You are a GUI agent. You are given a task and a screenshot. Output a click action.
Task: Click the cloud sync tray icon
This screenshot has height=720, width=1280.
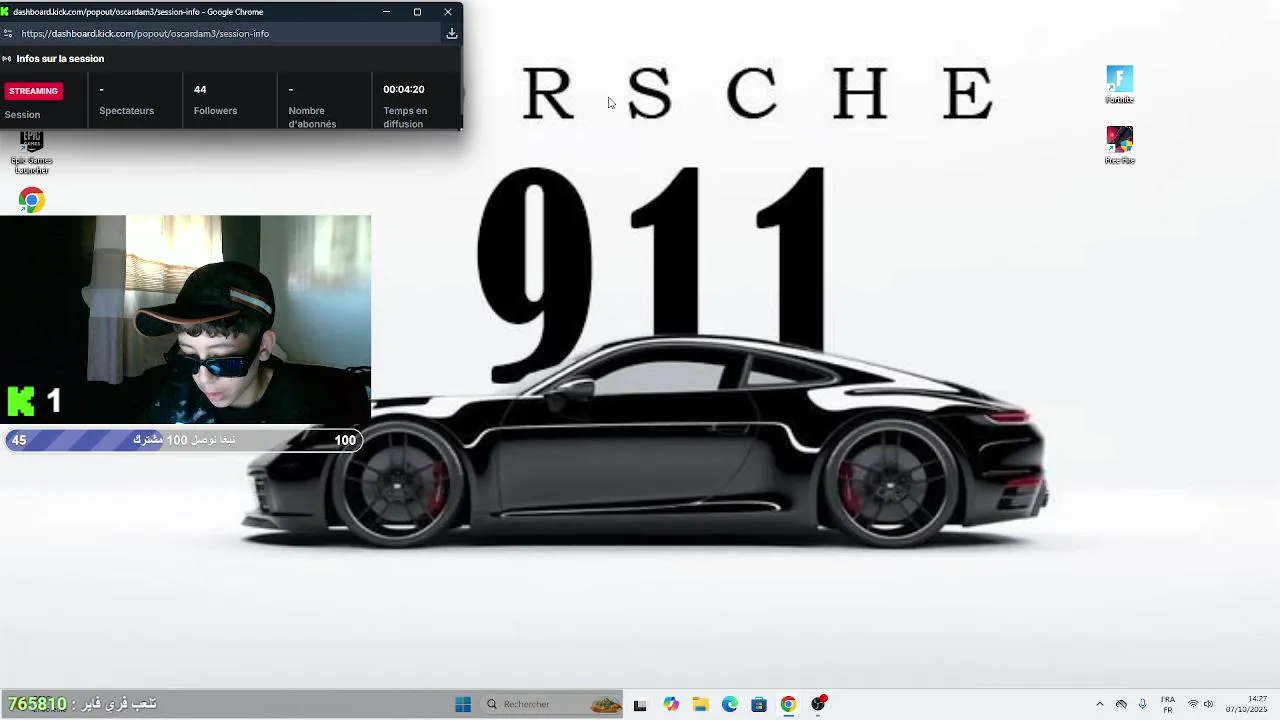pyautogui.click(x=1121, y=704)
